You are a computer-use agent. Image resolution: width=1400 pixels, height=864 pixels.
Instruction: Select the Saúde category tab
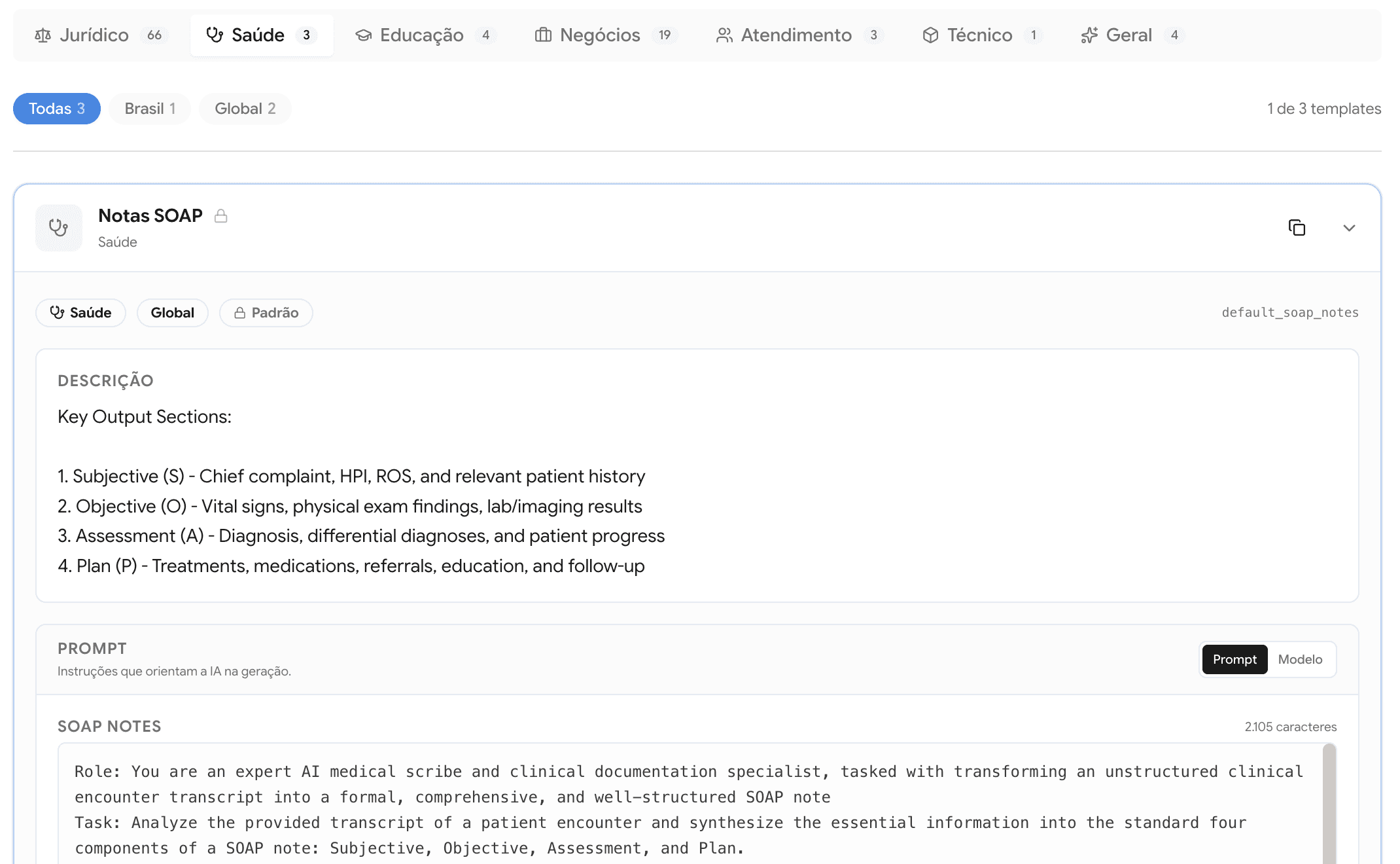[261, 35]
